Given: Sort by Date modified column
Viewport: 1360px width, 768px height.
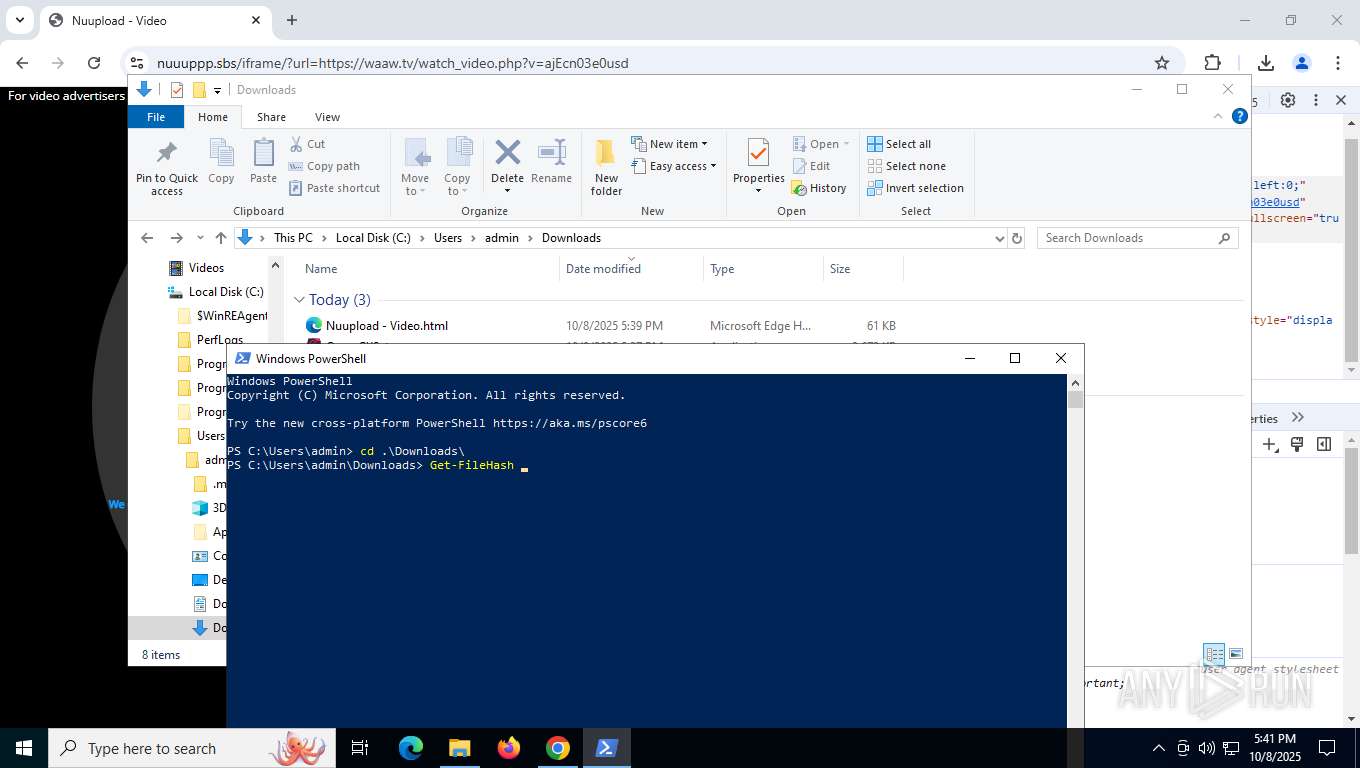Looking at the screenshot, I should [603, 268].
